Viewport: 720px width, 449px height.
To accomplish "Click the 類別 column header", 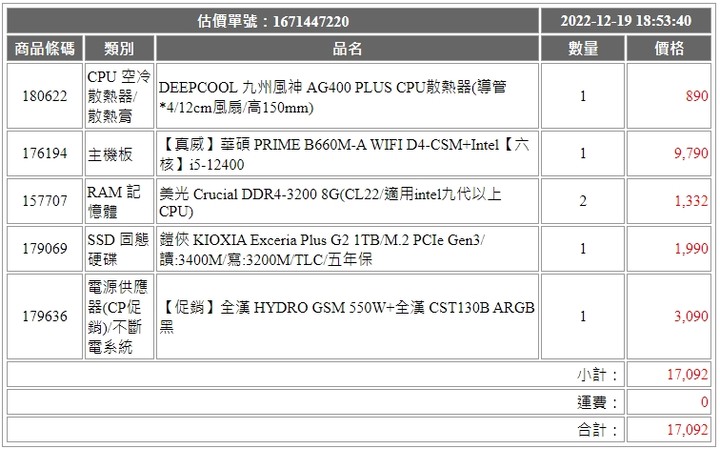I will tap(119, 49).
